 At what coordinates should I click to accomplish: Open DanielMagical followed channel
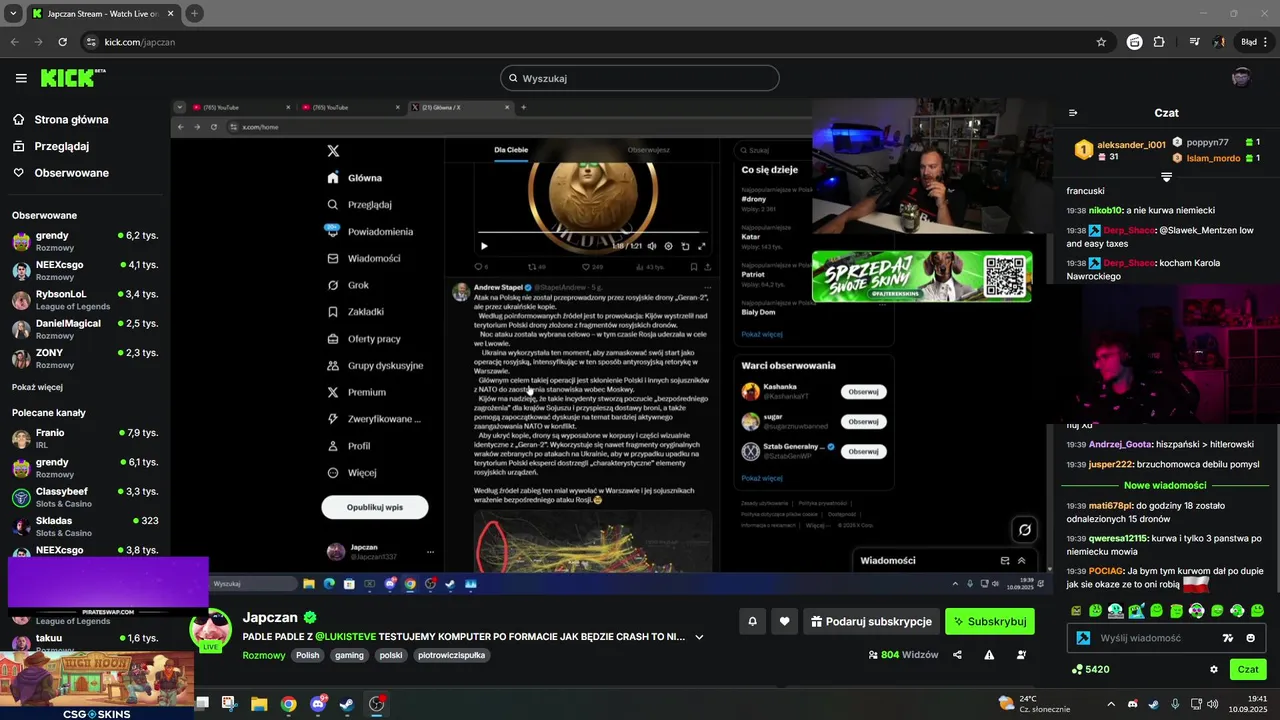pyautogui.click(x=85, y=329)
